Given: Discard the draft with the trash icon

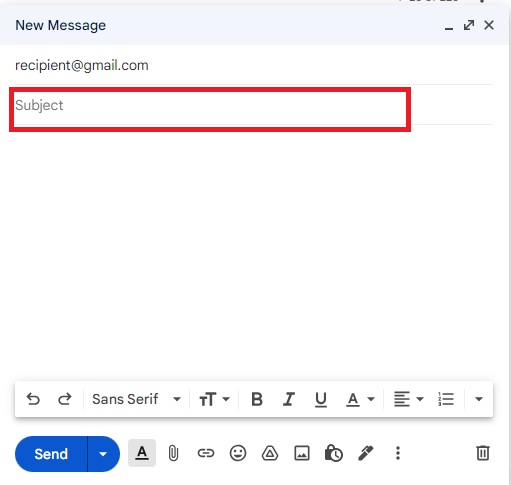Looking at the screenshot, I should coord(483,453).
